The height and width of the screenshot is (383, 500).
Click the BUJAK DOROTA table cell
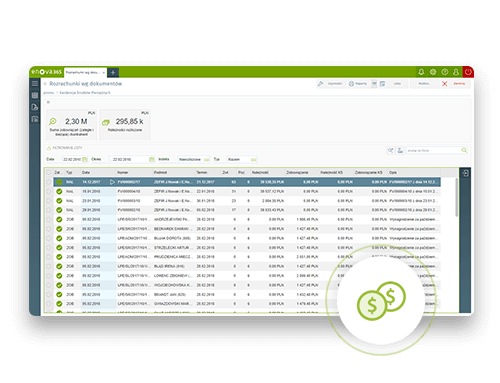[172, 238]
